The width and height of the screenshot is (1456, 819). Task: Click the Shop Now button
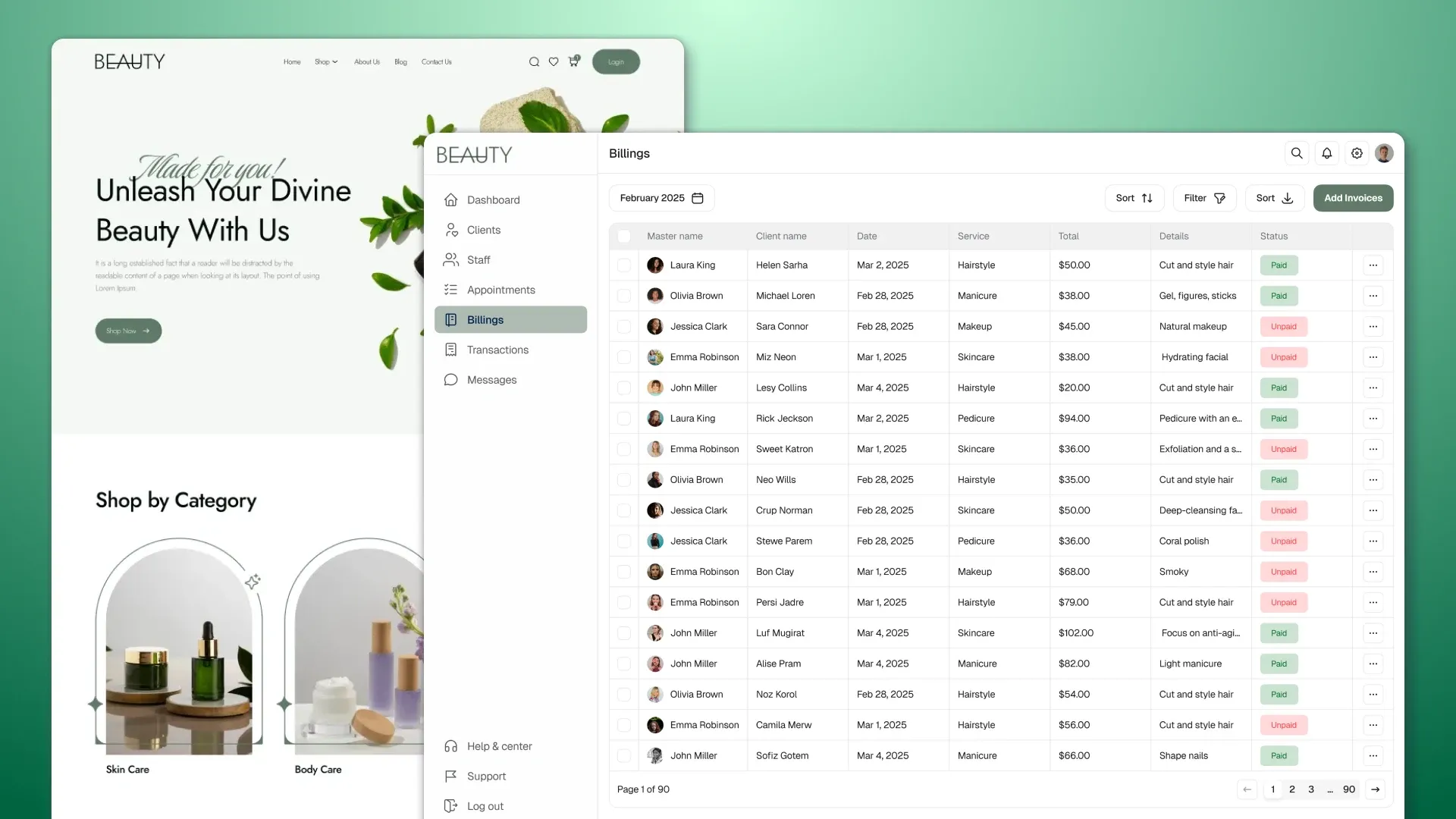click(128, 331)
